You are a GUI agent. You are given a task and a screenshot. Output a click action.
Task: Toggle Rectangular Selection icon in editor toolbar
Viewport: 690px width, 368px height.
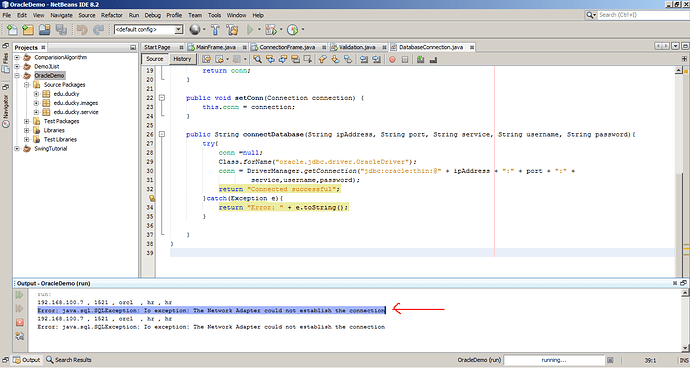click(x=308, y=59)
